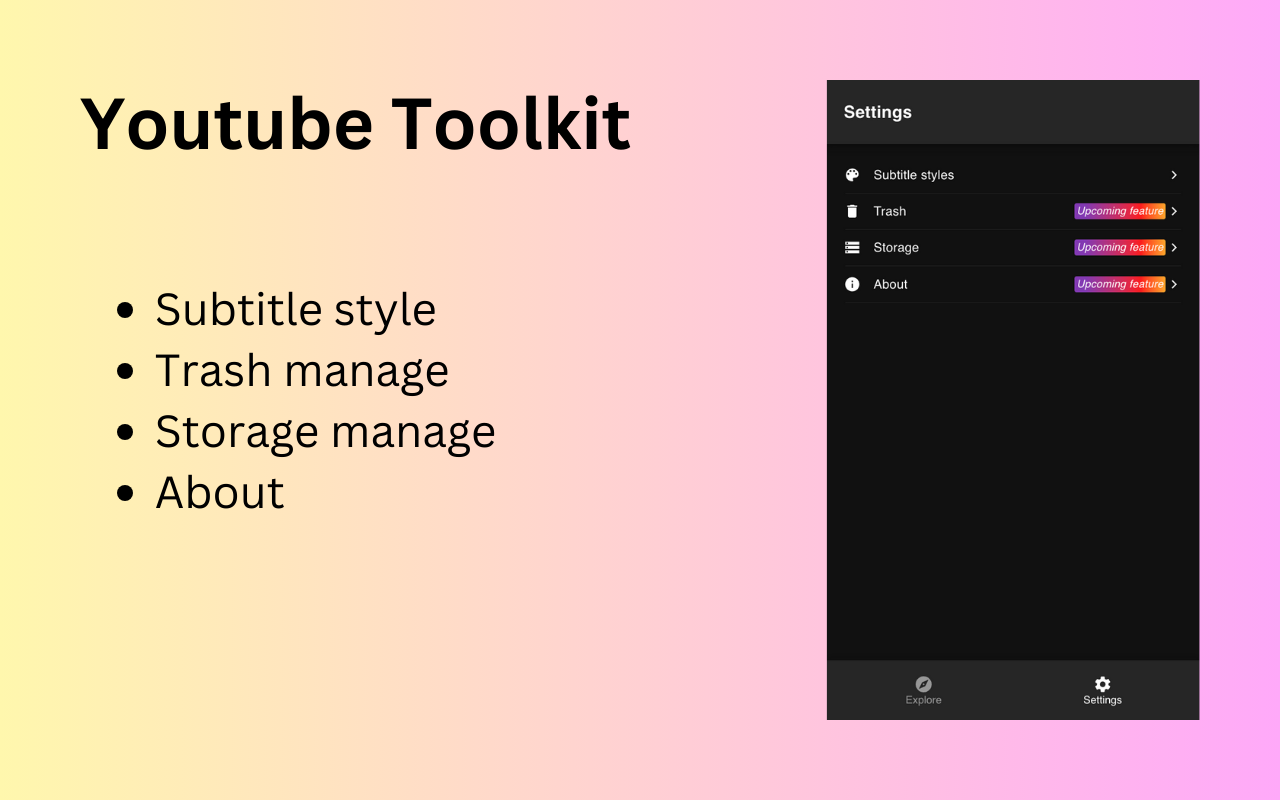The width and height of the screenshot is (1280, 800).
Task: Click the Subtitle style bullet text
Action: 295,310
